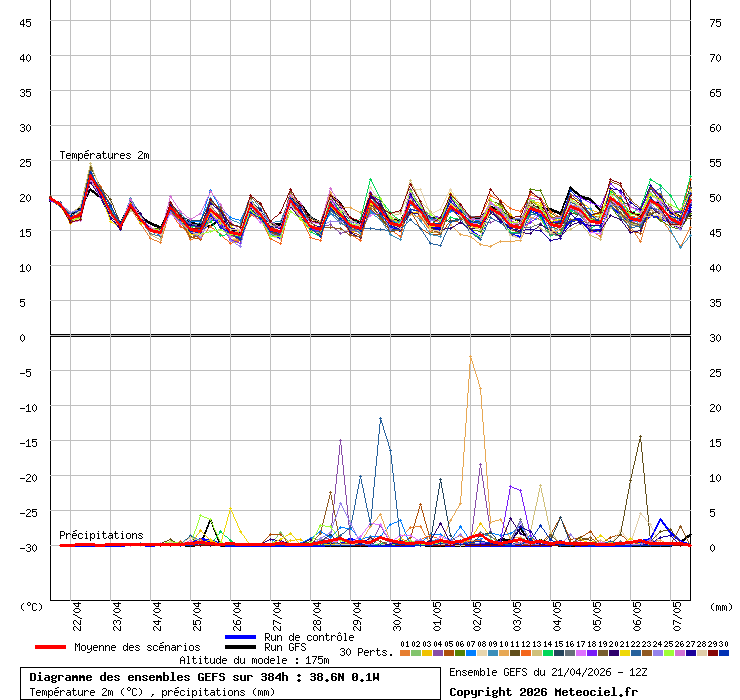
Task: Click the 'Altitude du modele : 175m' text
Action: (x=254, y=660)
